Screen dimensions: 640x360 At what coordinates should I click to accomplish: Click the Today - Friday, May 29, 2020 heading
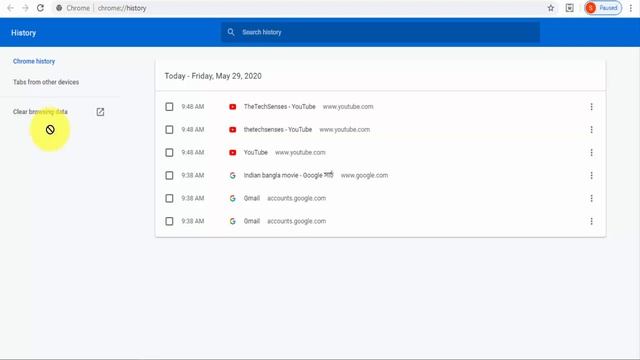tap(213, 76)
